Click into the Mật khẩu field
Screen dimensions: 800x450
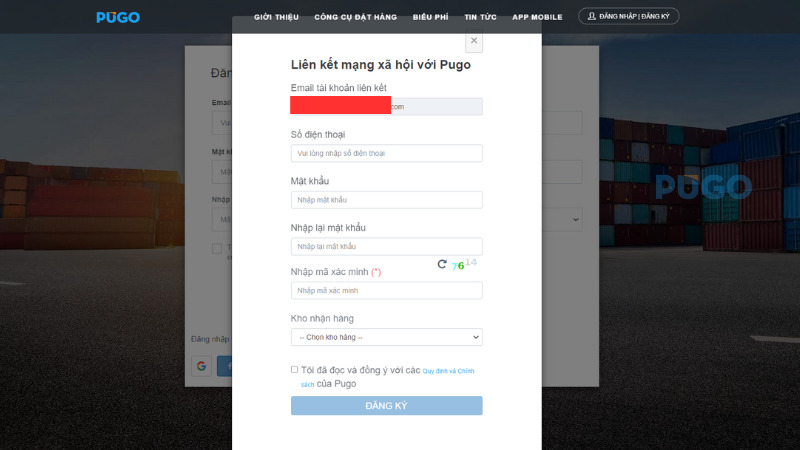[x=386, y=200]
